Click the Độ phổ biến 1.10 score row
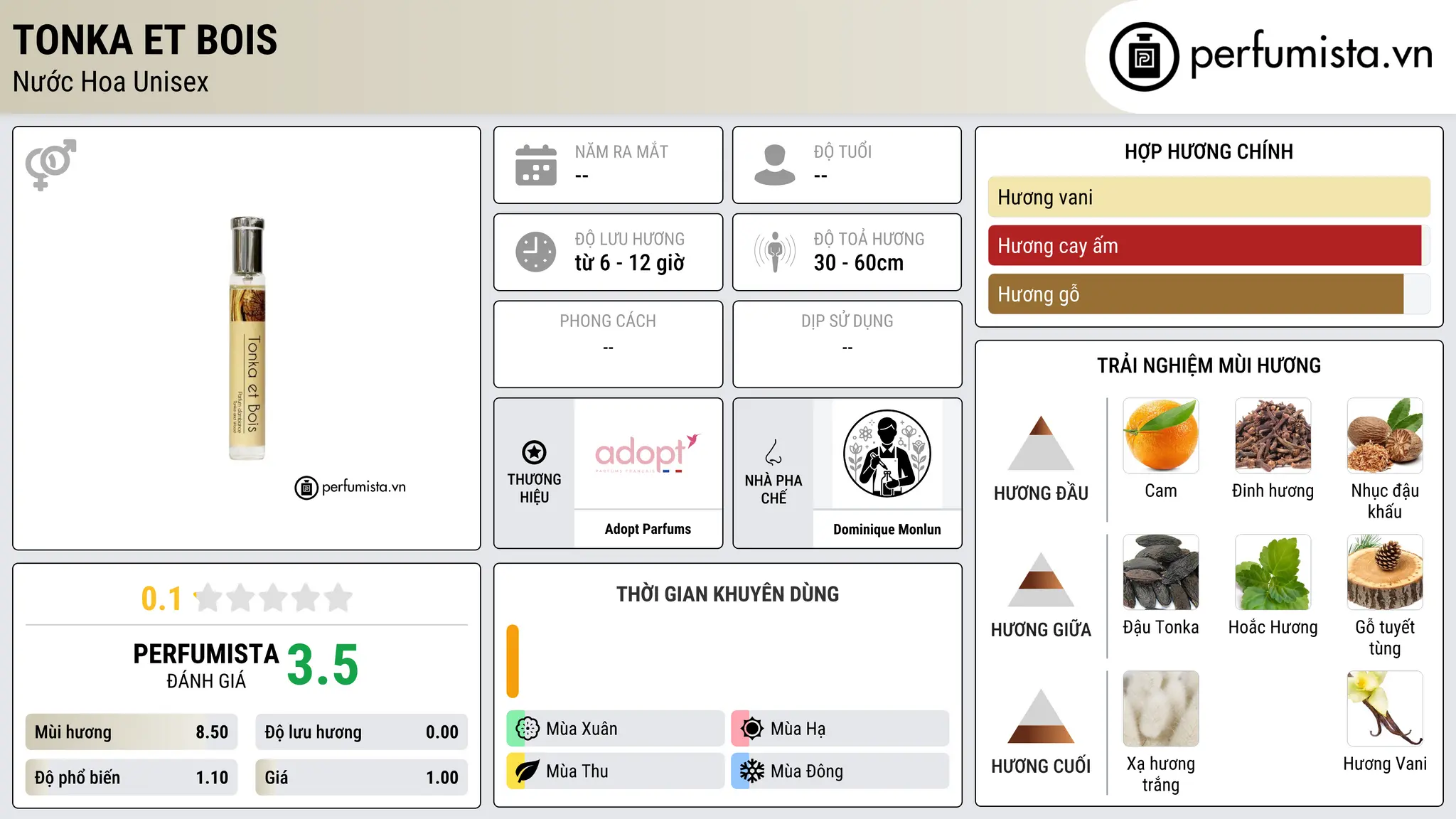 point(132,778)
